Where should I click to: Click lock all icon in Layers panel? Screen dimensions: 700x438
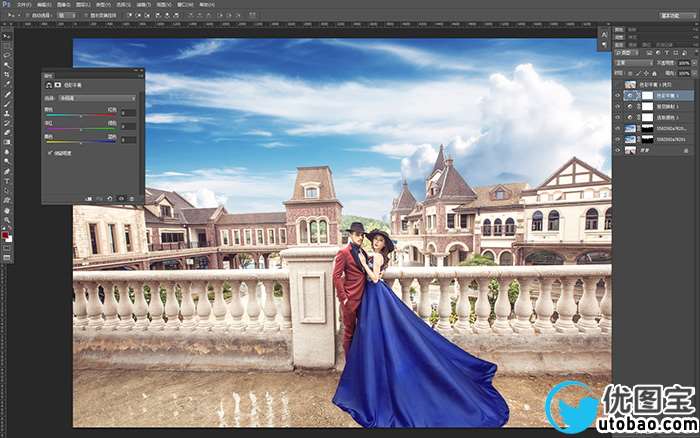(x=654, y=73)
